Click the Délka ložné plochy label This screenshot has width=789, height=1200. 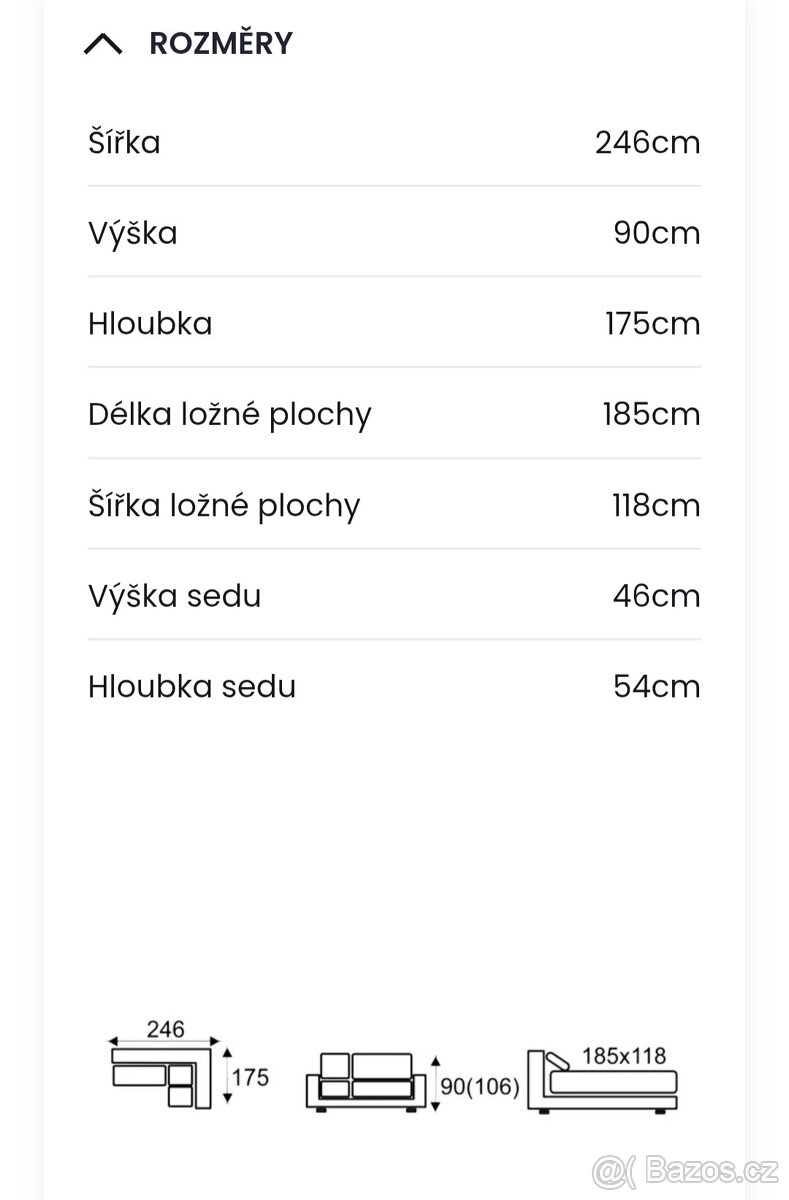point(229,414)
